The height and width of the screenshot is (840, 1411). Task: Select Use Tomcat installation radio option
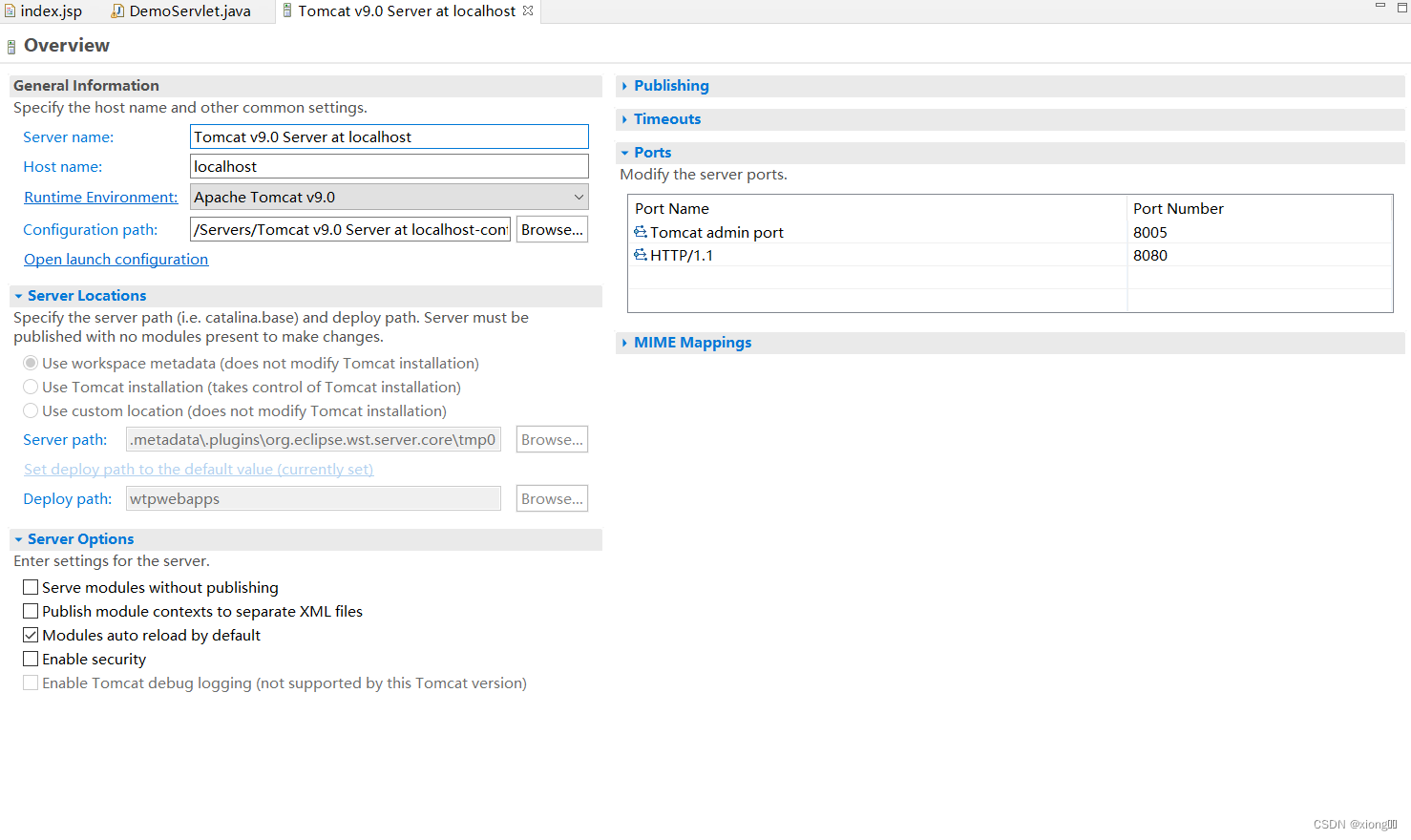pyautogui.click(x=31, y=387)
